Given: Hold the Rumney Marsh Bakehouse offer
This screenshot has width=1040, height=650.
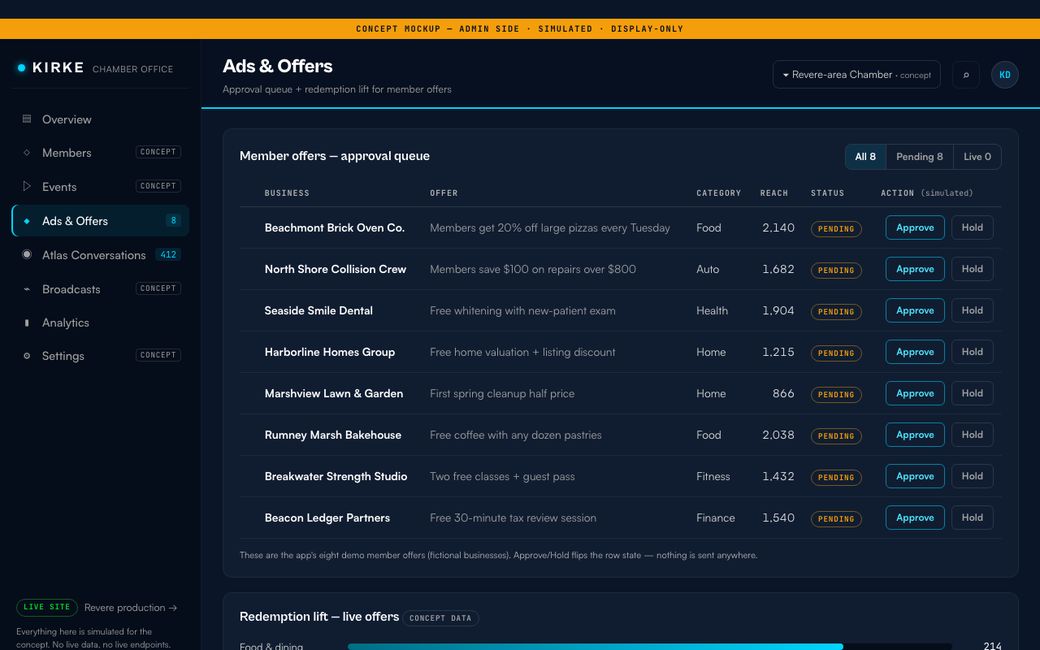Looking at the screenshot, I should pos(972,435).
